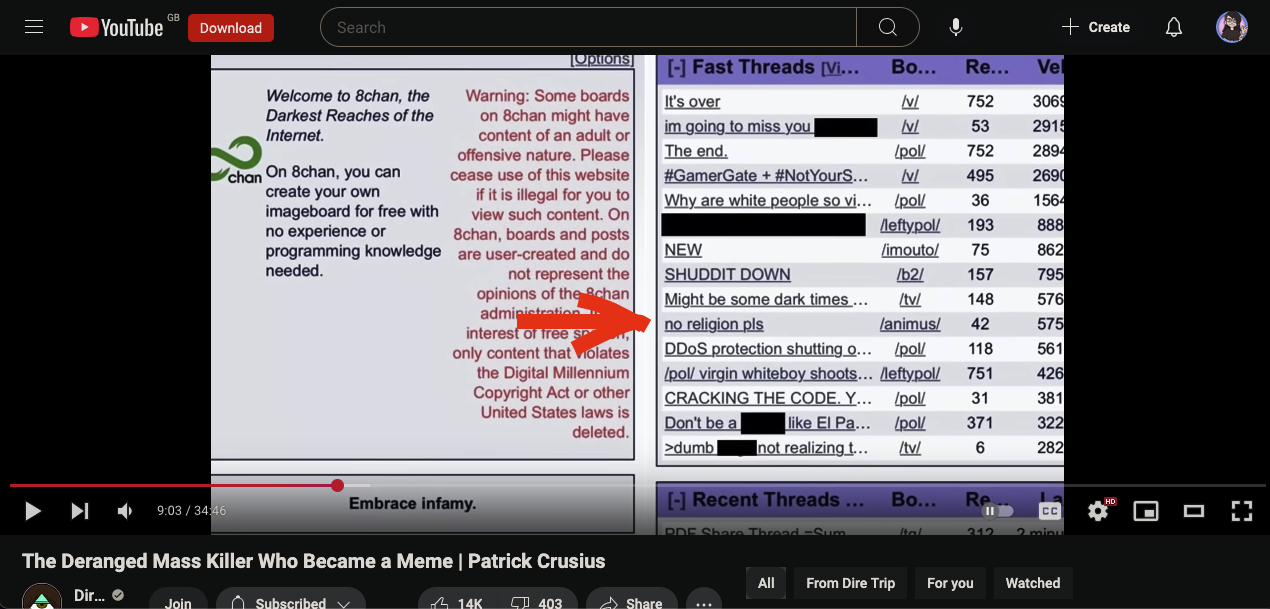The height and width of the screenshot is (609, 1270).
Task: Start voice search with the microphone
Action: (956, 28)
